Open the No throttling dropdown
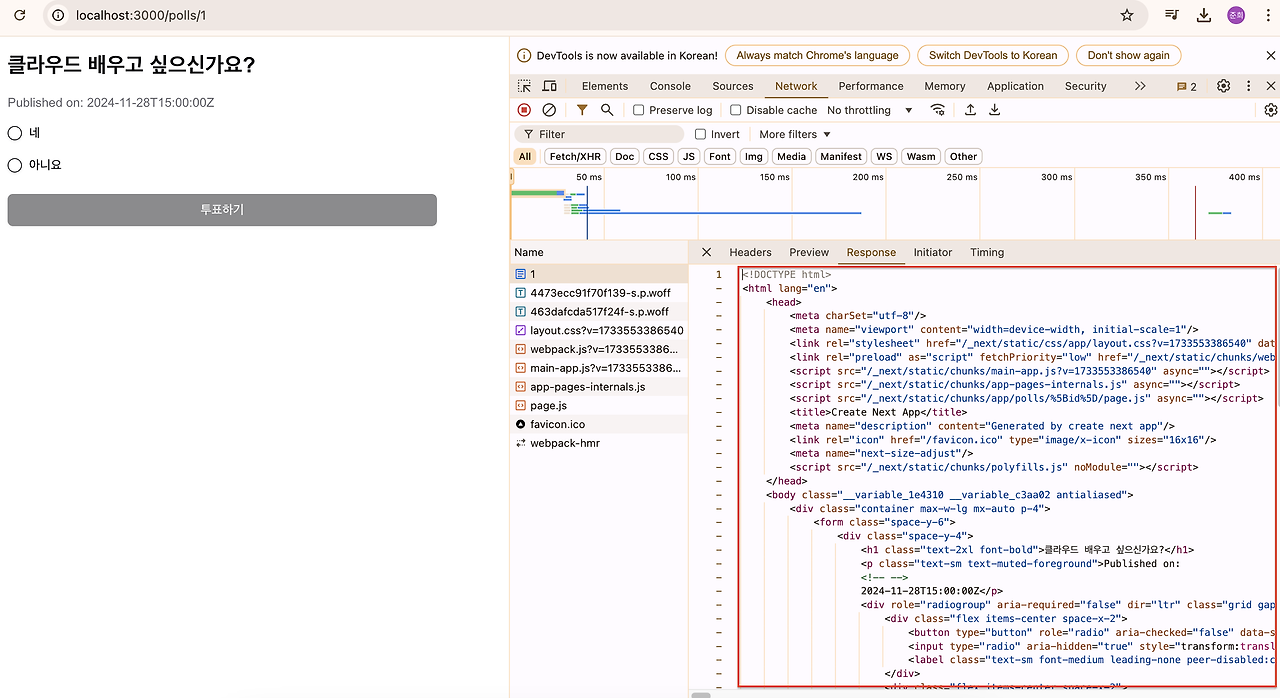This screenshot has height=698, width=1280. click(x=870, y=110)
